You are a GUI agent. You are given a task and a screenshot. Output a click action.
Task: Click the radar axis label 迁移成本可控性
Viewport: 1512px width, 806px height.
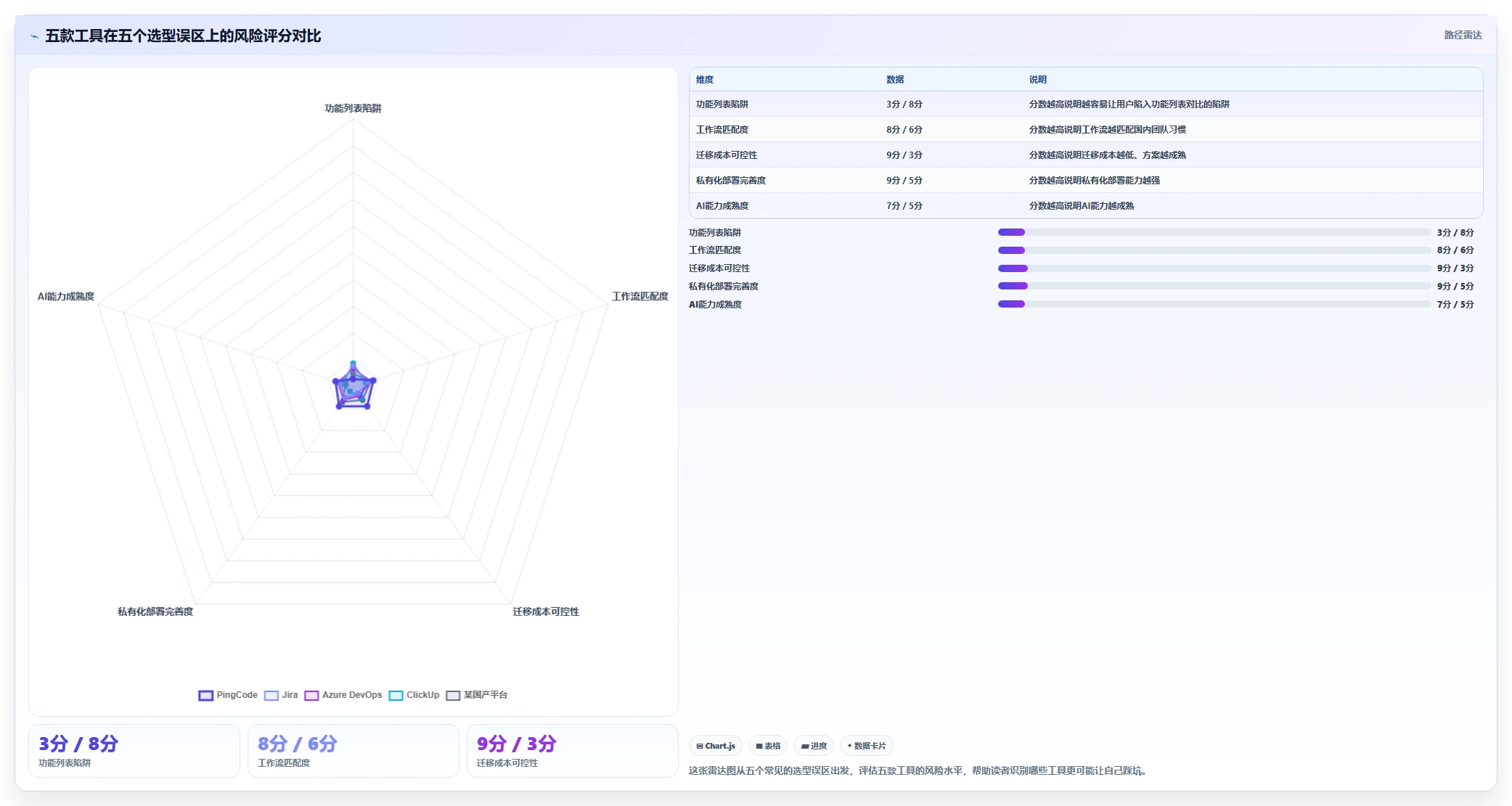tap(546, 612)
